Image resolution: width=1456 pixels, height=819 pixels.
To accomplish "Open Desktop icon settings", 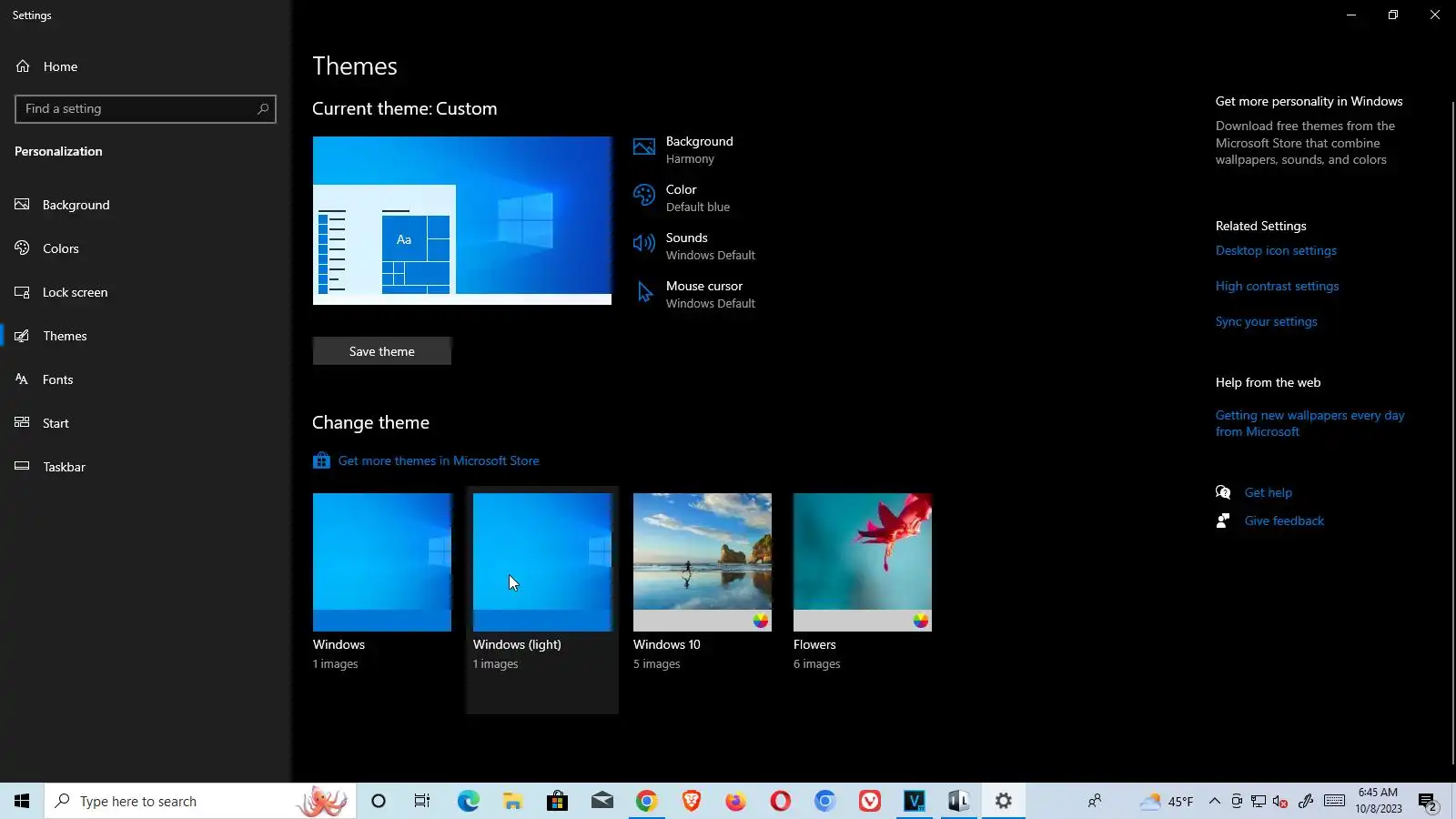I will (1276, 250).
